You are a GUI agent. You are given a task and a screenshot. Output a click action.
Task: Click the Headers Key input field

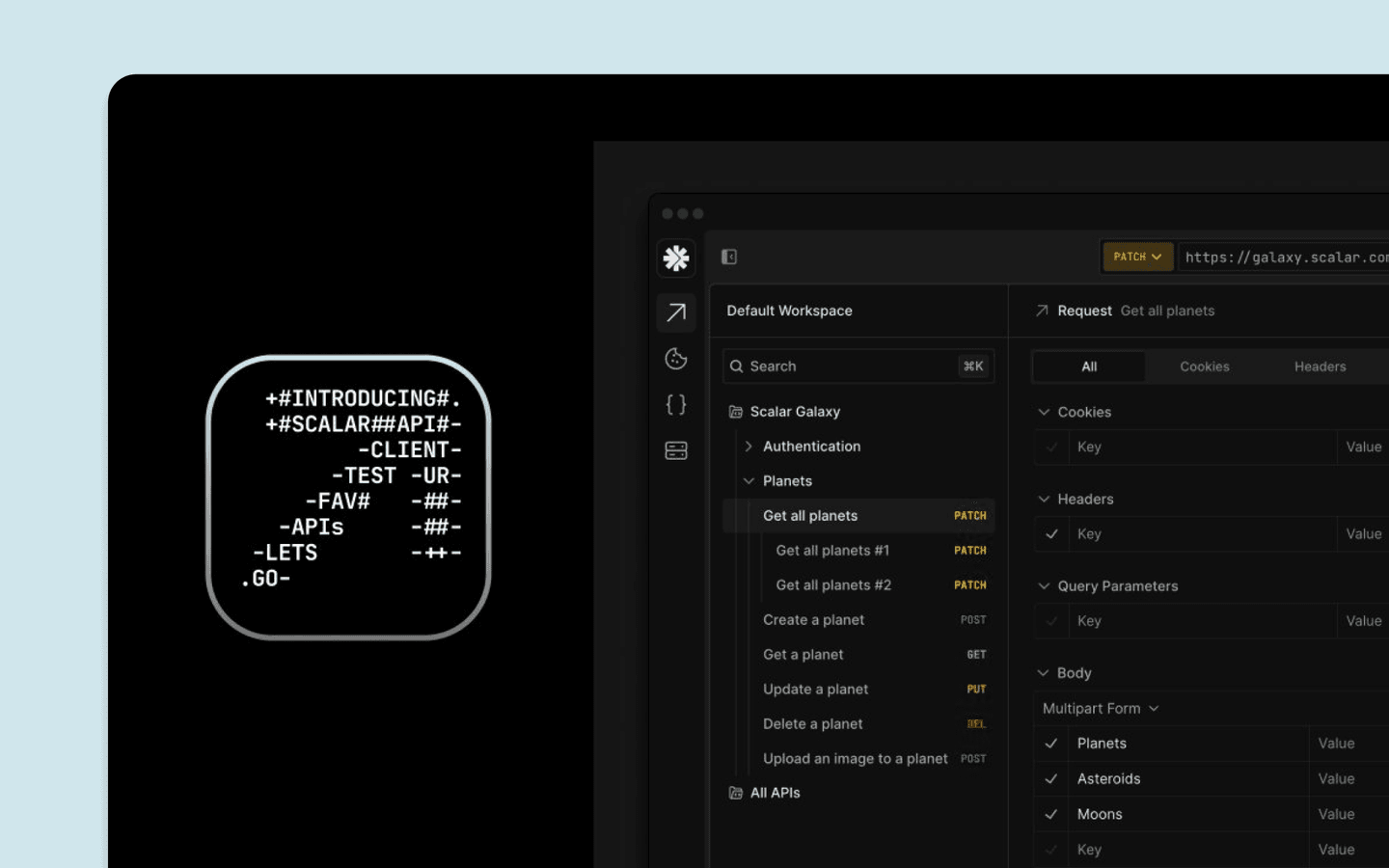[x=1203, y=533]
